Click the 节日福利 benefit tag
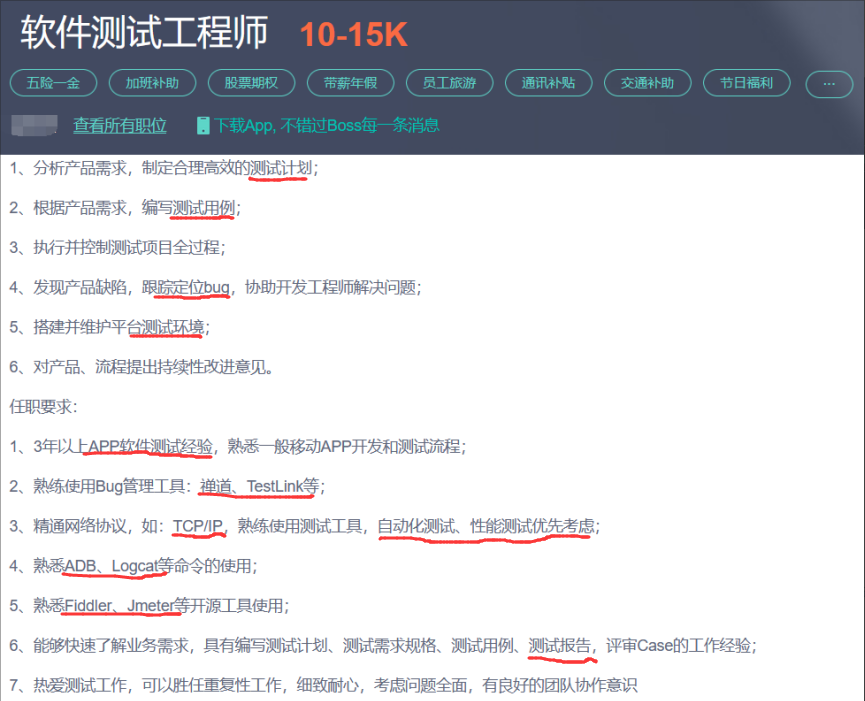The image size is (865, 701). [x=746, y=84]
